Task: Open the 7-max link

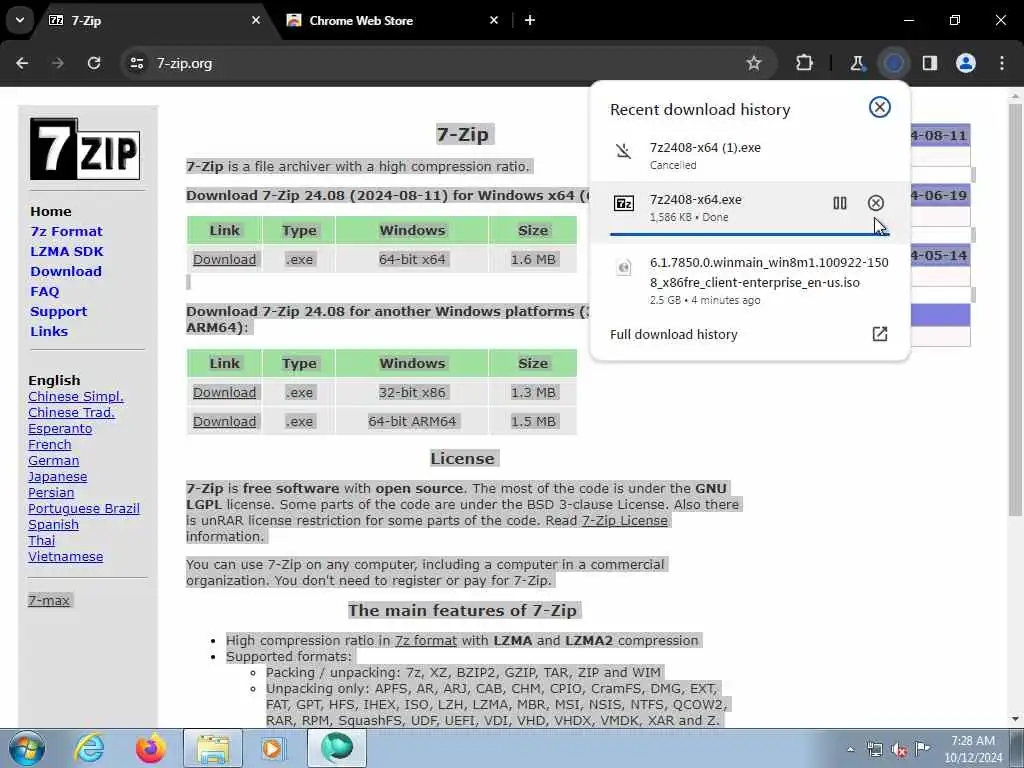Action: (x=49, y=600)
